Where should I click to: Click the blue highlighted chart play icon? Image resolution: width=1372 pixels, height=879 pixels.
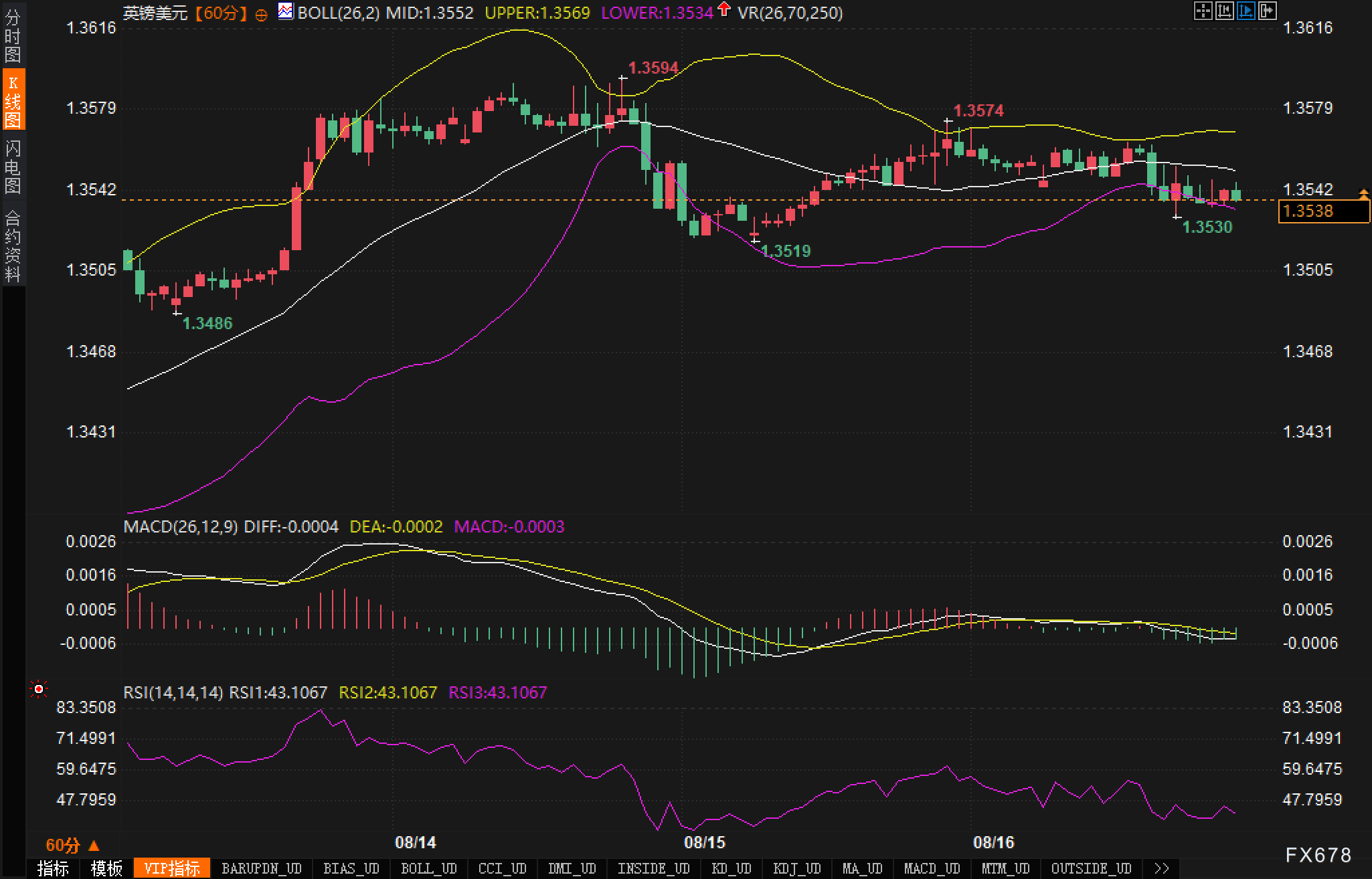[x=1246, y=11]
